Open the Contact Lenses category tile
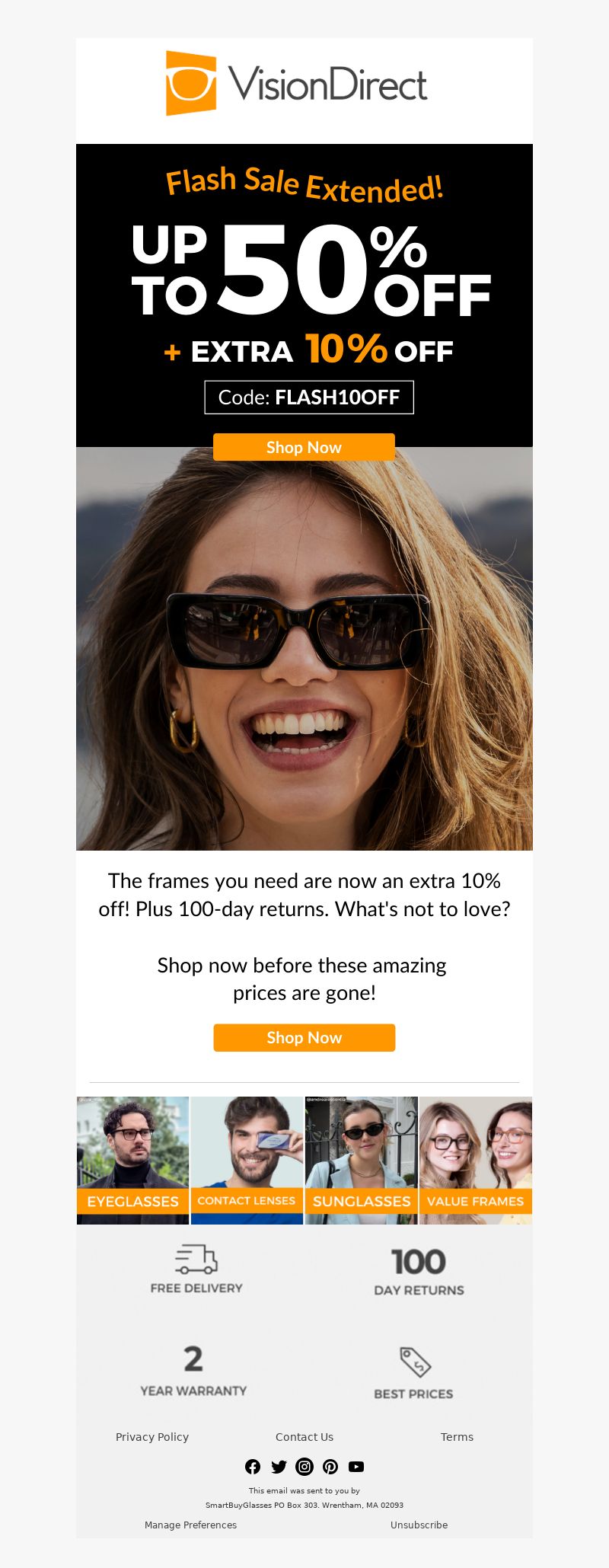This screenshot has height=1568, width=609. [x=247, y=1160]
